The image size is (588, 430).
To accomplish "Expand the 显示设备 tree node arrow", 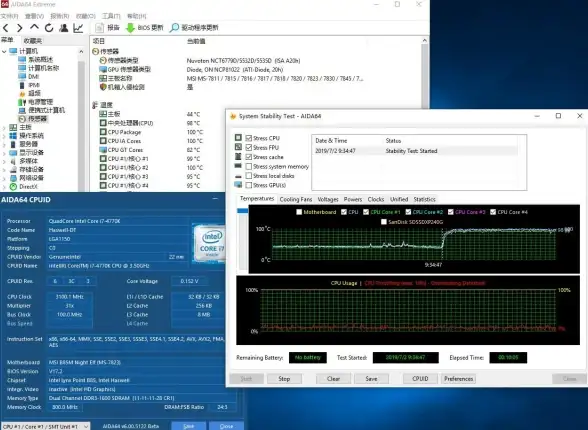I will tap(4, 153).
